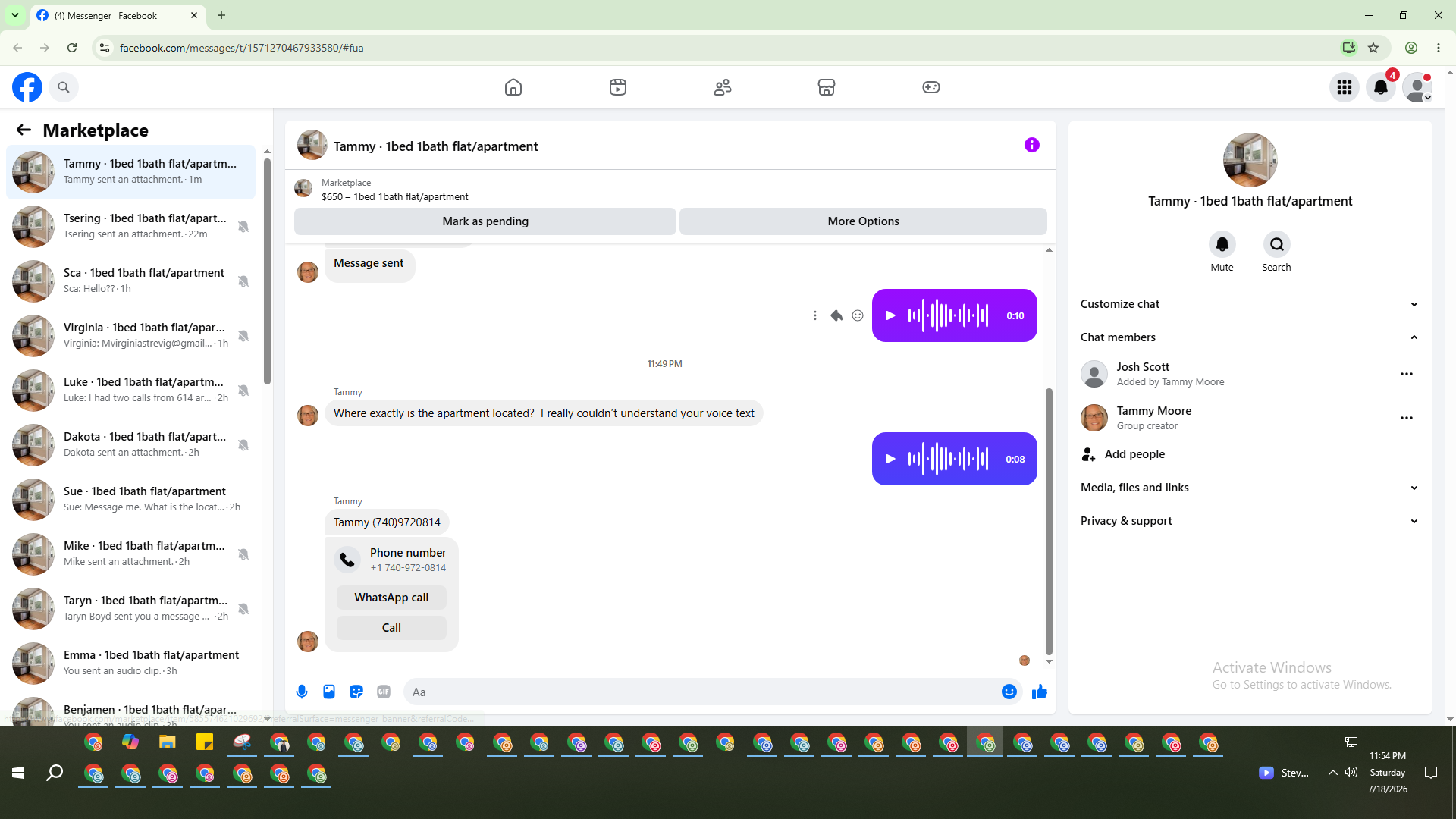Open the Sca conversation
The image size is (1456, 819).
pyautogui.click(x=130, y=281)
